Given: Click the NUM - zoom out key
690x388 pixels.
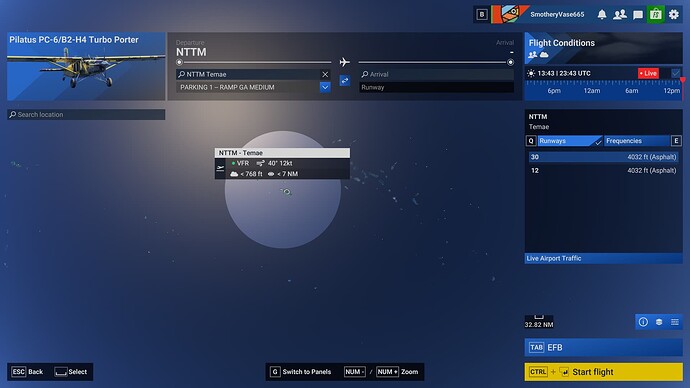Looking at the screenshot, I should 354,372.
